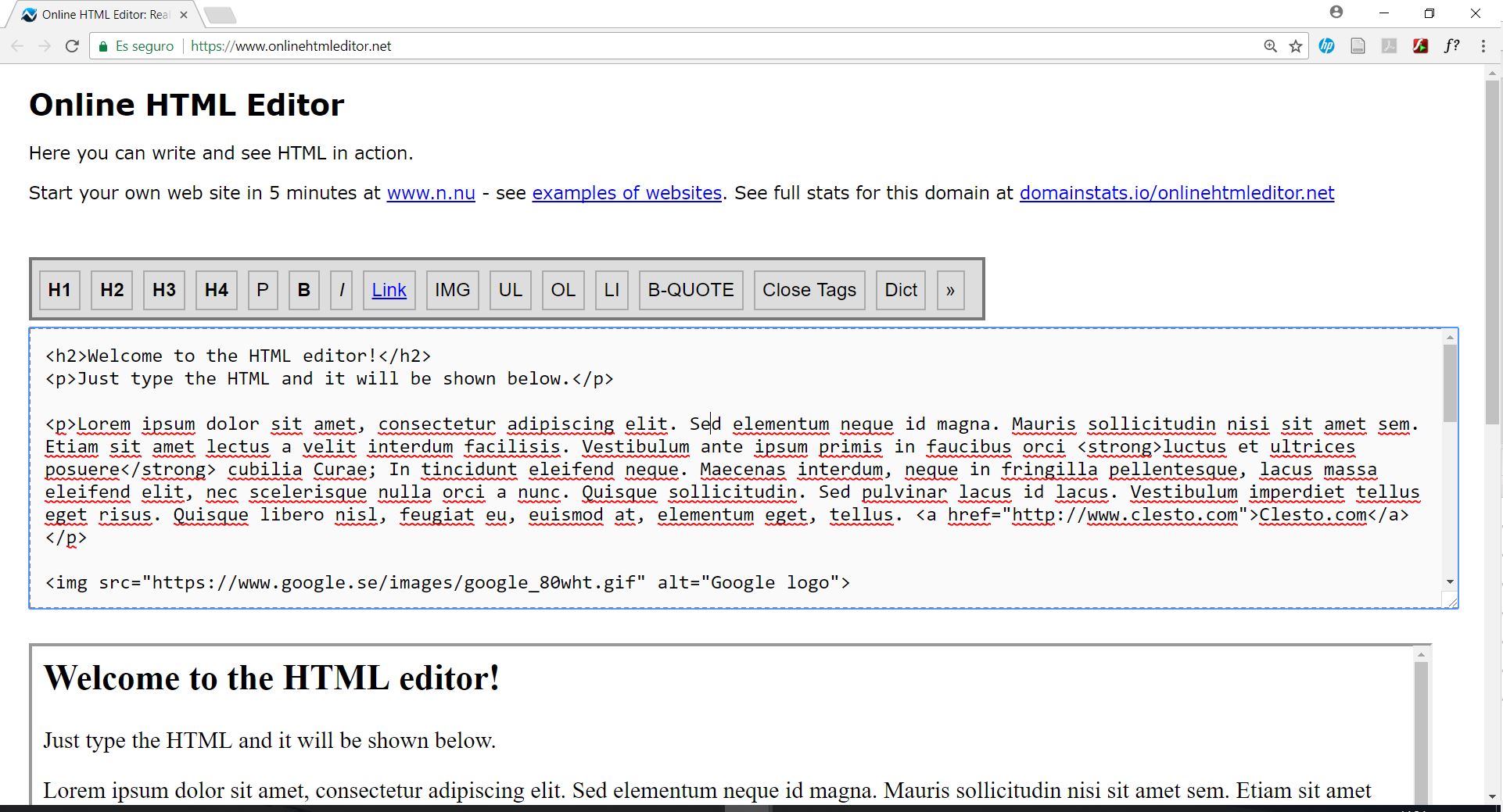Bookmark the page with the star icon

(1297, 45)
